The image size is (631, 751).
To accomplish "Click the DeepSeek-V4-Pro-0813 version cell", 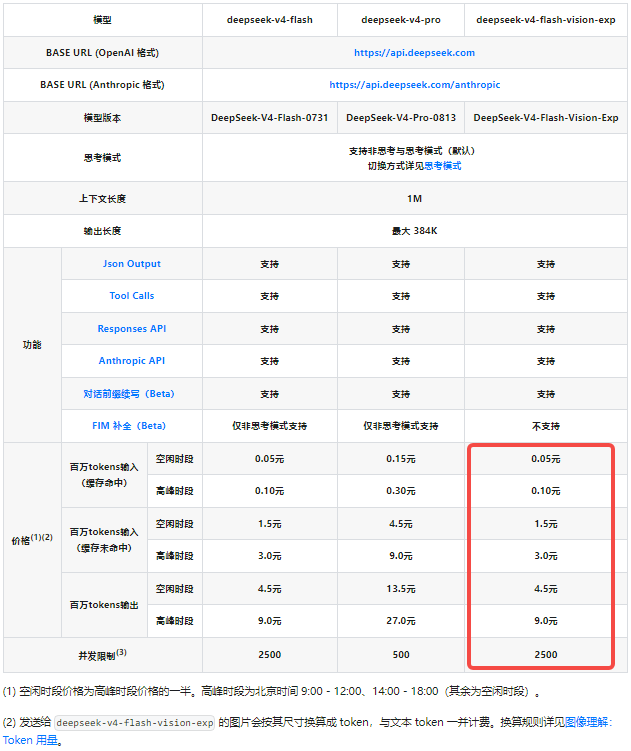I will click(x=401, y=118).
